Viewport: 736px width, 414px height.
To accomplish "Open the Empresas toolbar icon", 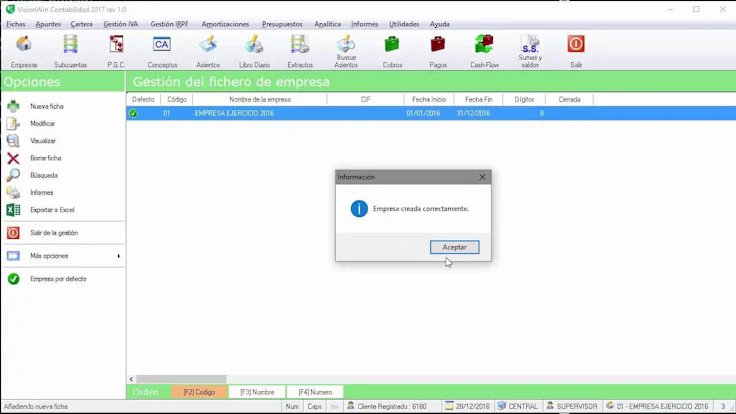I will tap(23, 51).
